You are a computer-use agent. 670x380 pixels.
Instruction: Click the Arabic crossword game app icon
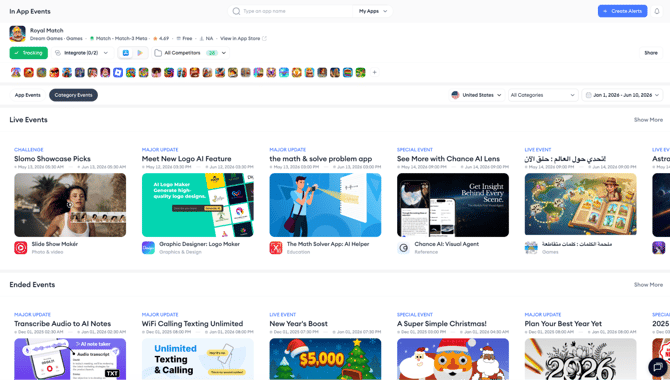[x=531, y=247]
